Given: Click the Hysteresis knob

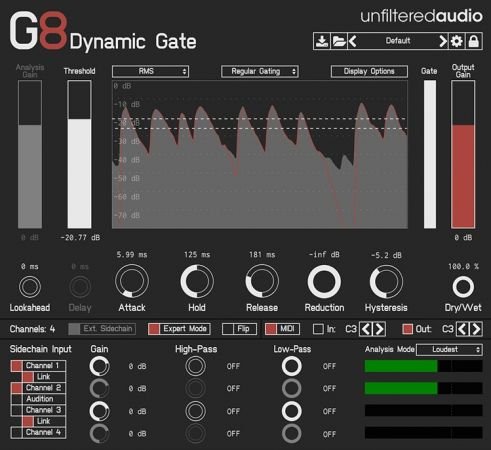Looking at the screenshot, I should (x=386, y=282).
